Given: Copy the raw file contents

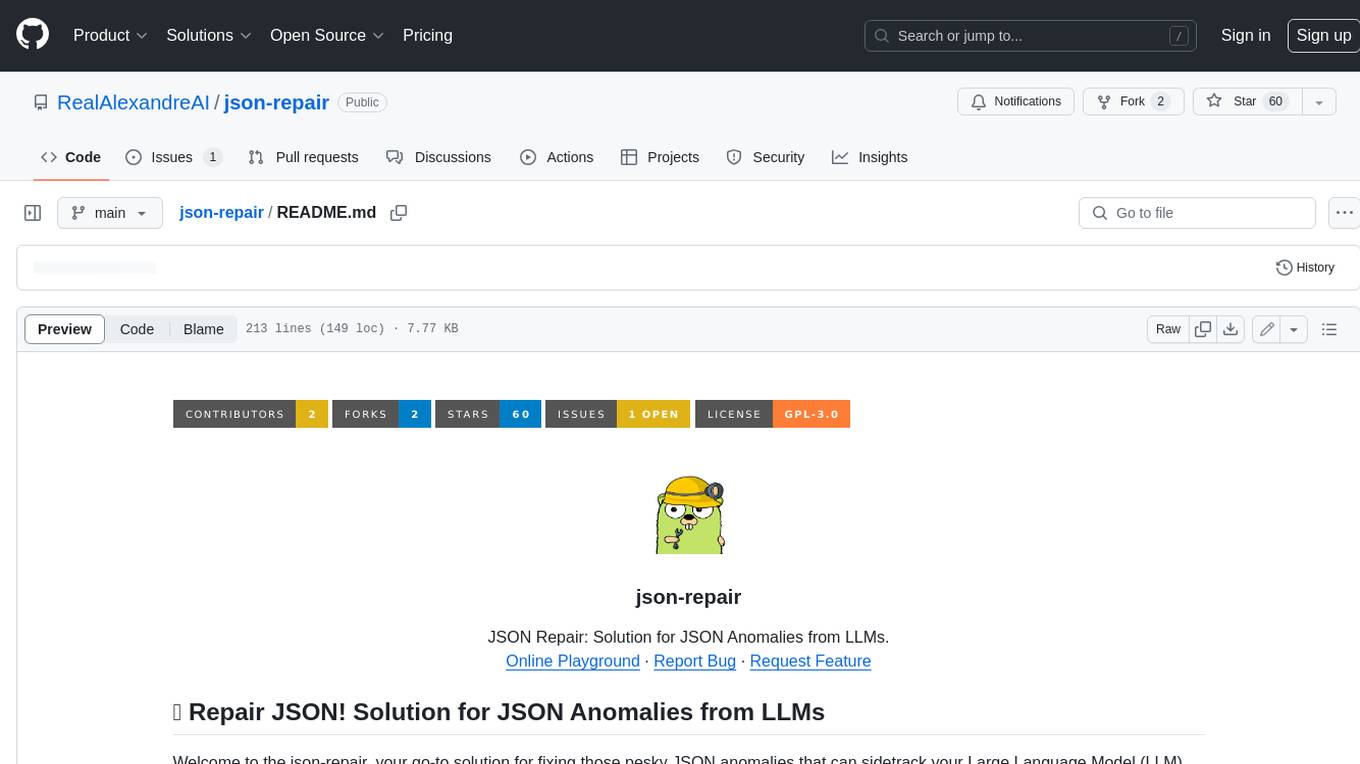Looking at the screenshot, I should tap(1203, 329).
